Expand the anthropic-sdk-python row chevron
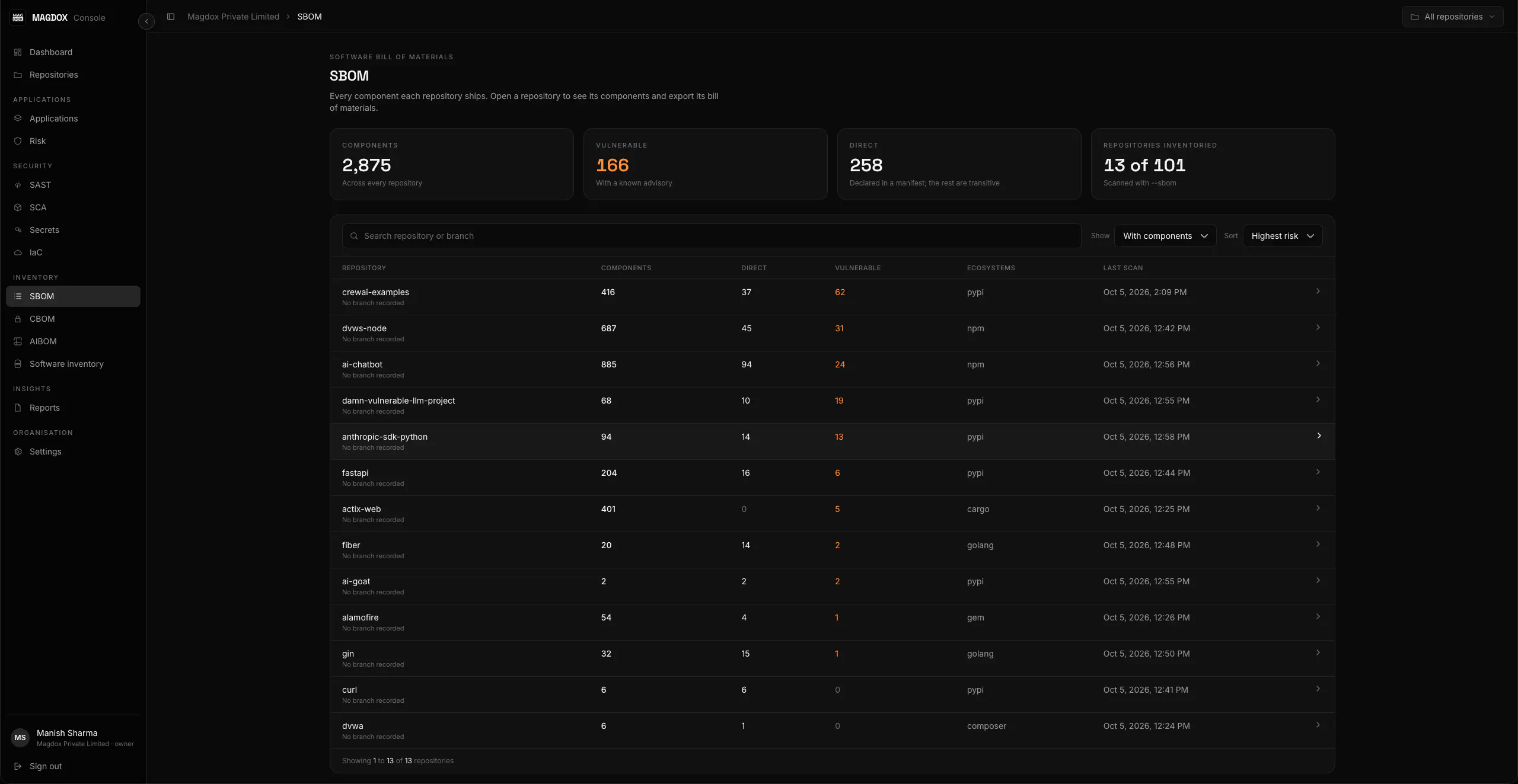This screenshot has width=1518, height=784. pos(1319,436)
